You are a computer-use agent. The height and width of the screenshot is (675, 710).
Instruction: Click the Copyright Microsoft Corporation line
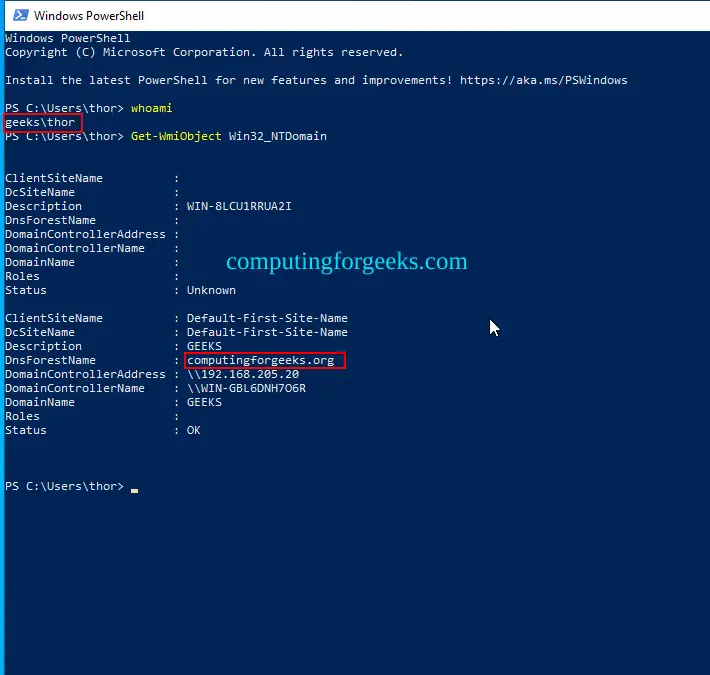pos(204,53)
